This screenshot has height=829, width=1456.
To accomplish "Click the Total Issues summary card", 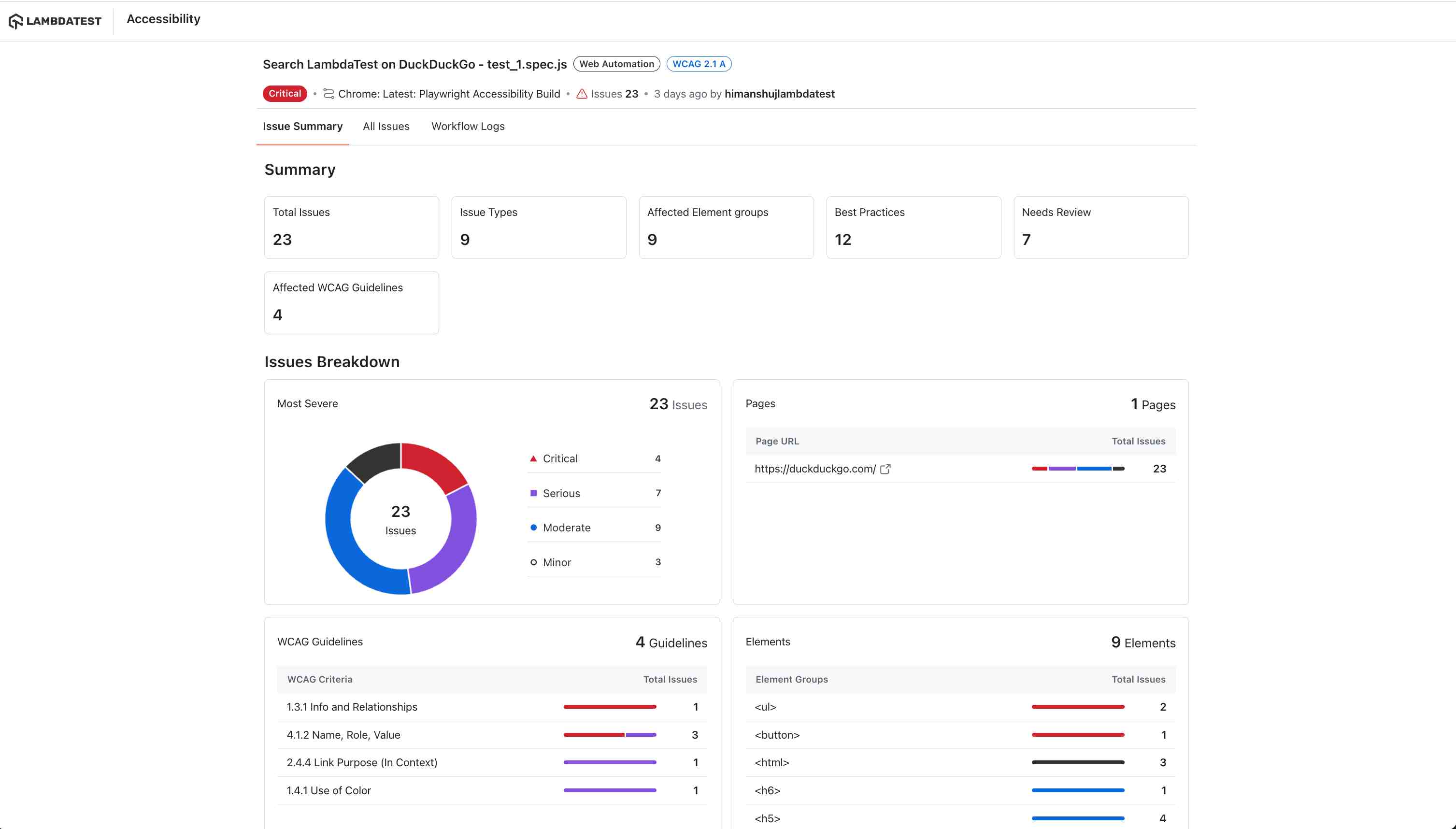I will click(x=351, y=228).
